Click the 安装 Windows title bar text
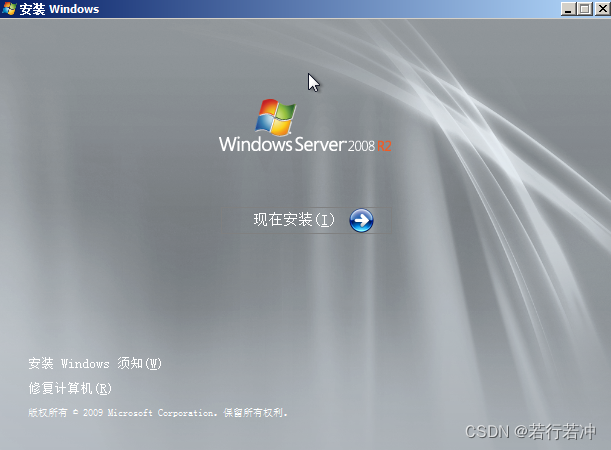The image size is (611, 450). [59, 9]
